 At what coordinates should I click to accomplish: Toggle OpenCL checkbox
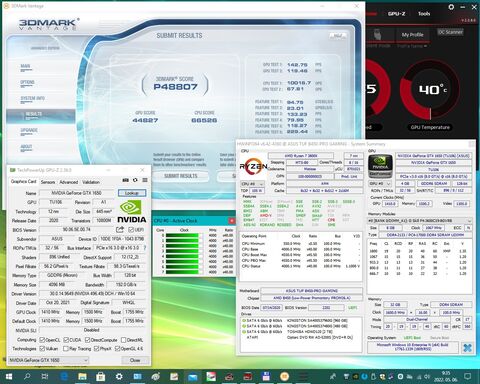pyautogui.click(x=42, y=340)
